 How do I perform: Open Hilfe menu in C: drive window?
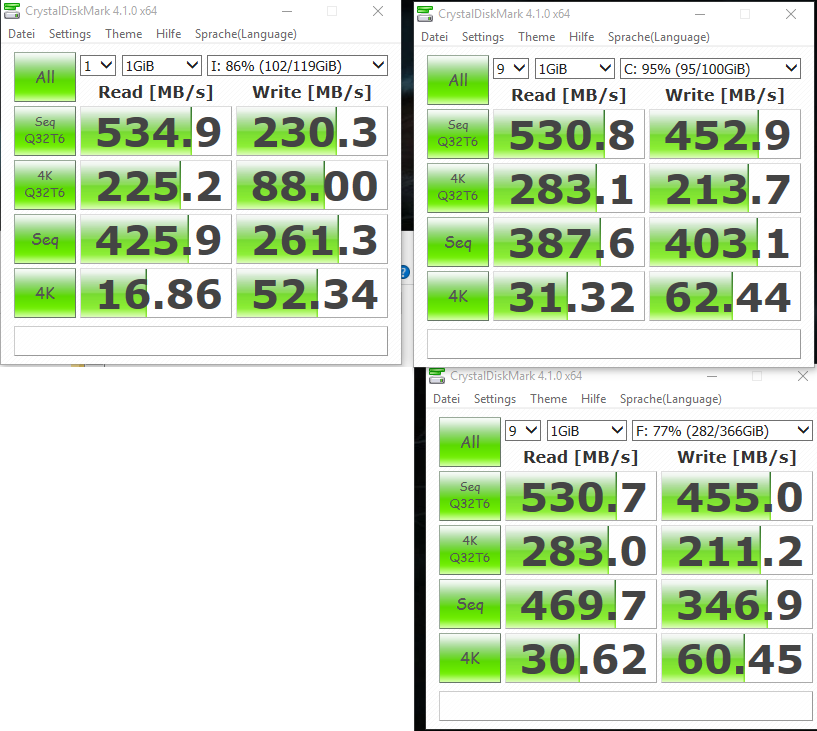[x=581, y=37]
